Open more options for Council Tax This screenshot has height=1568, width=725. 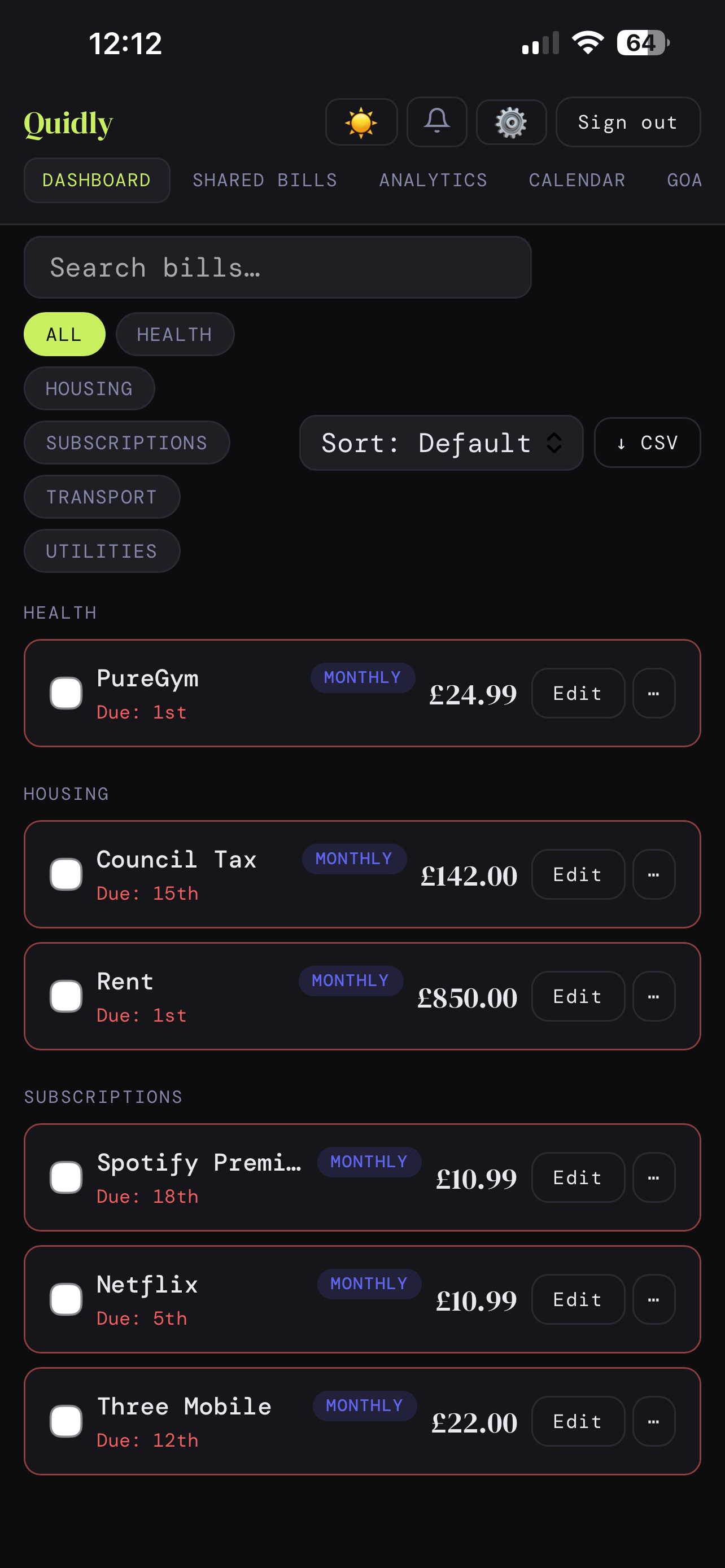click(x=653, y=874)
